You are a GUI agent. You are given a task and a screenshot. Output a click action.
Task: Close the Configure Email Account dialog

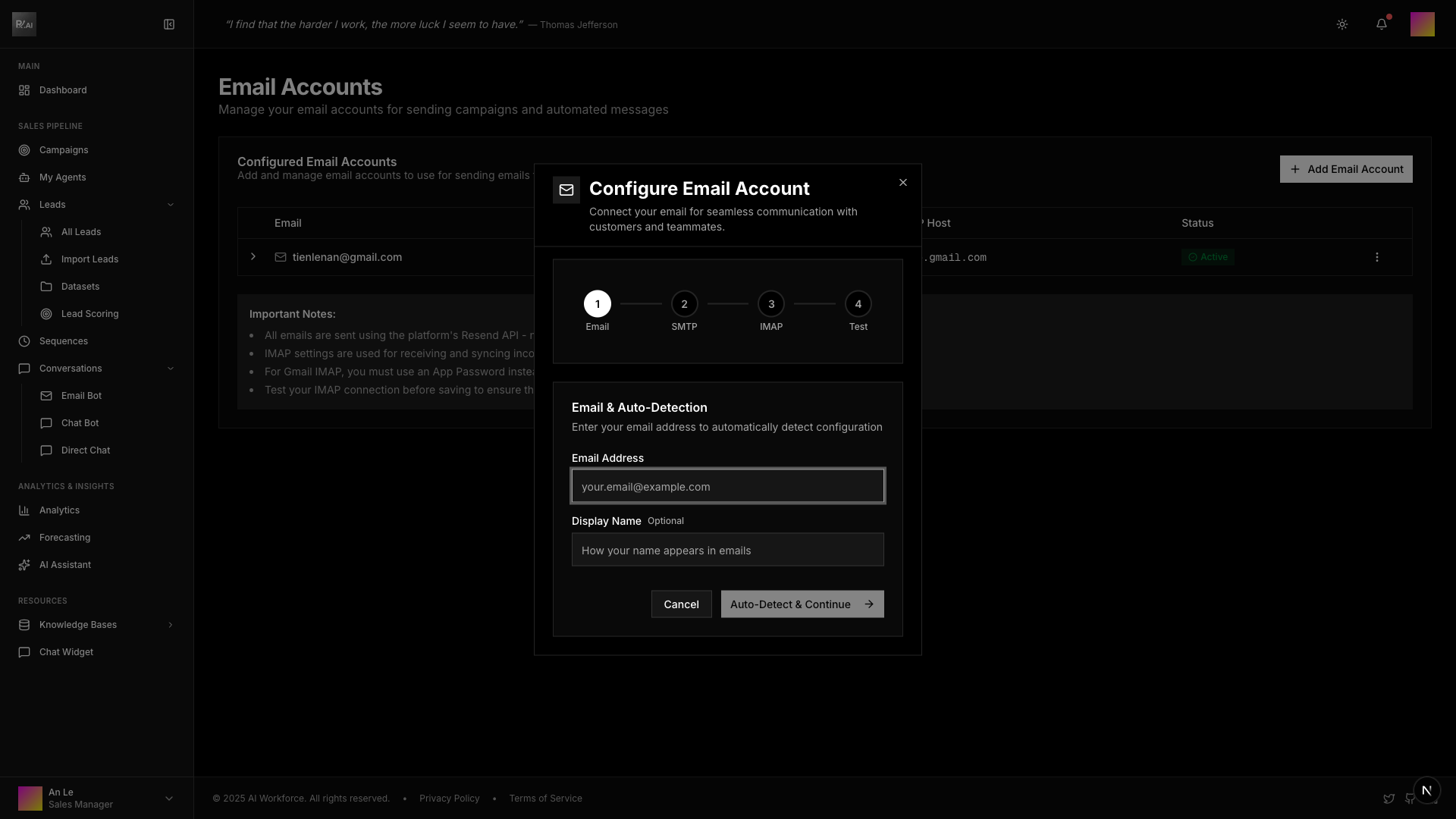(x=902, y=183)
